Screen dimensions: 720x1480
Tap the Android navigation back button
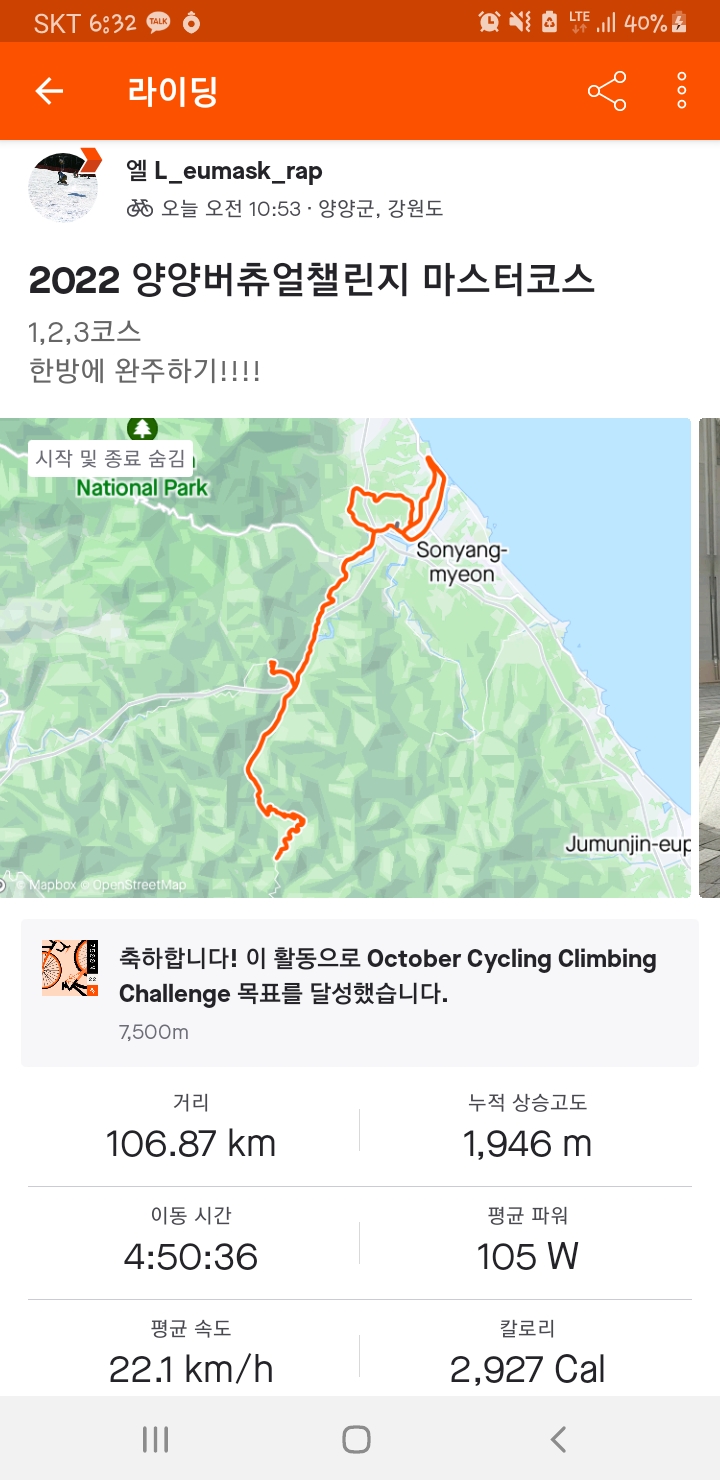pos(559,1439)
